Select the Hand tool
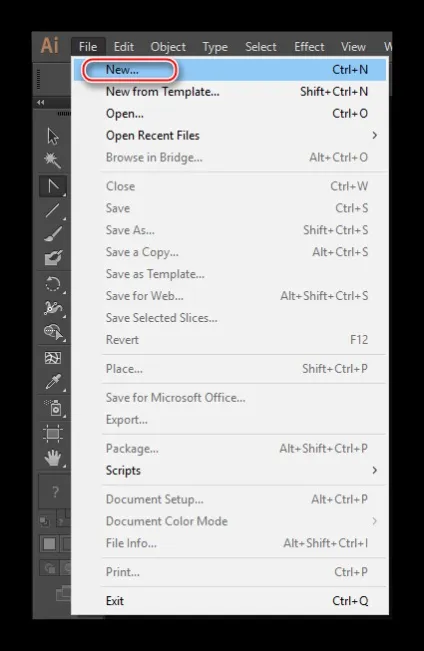This screenshot has height=651, width=424. click(x=53, y=458)
